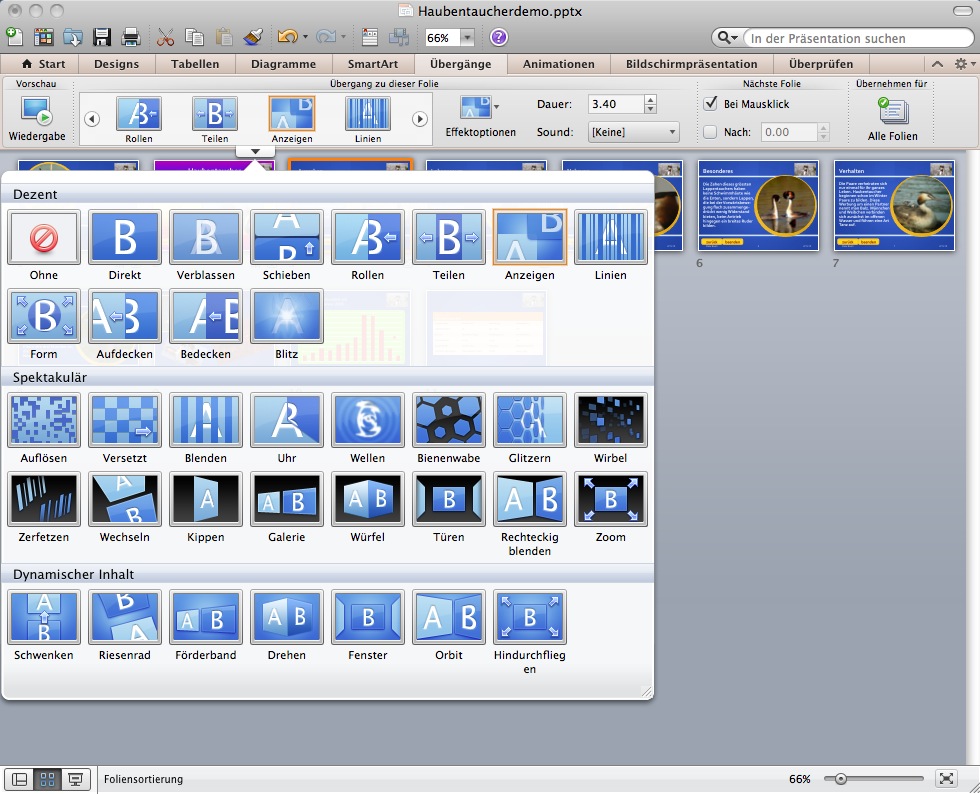The height and width of the screenshot is (794, 980).
Task: Switch to the Designs tab
Action: [116, 64]
